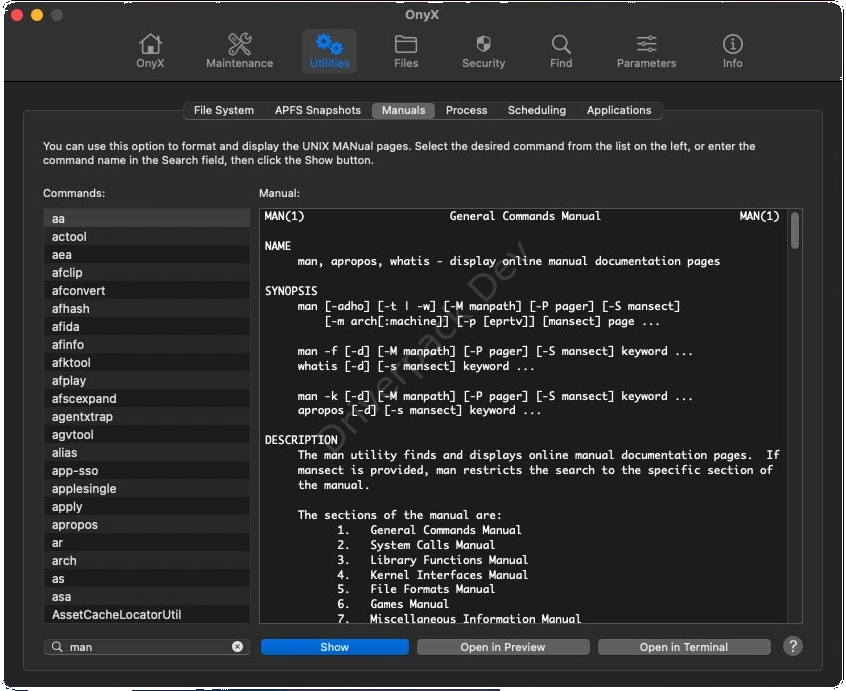Select the apropos command in the list
The height and width of the screenshot is (691, 846).
(x=147, y=524)
